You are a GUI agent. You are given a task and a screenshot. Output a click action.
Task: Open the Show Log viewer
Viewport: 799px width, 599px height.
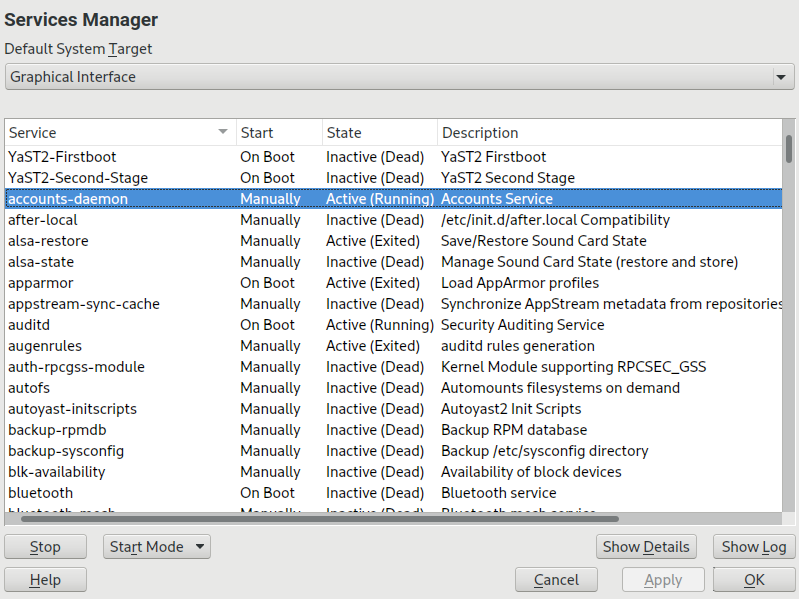754,547
